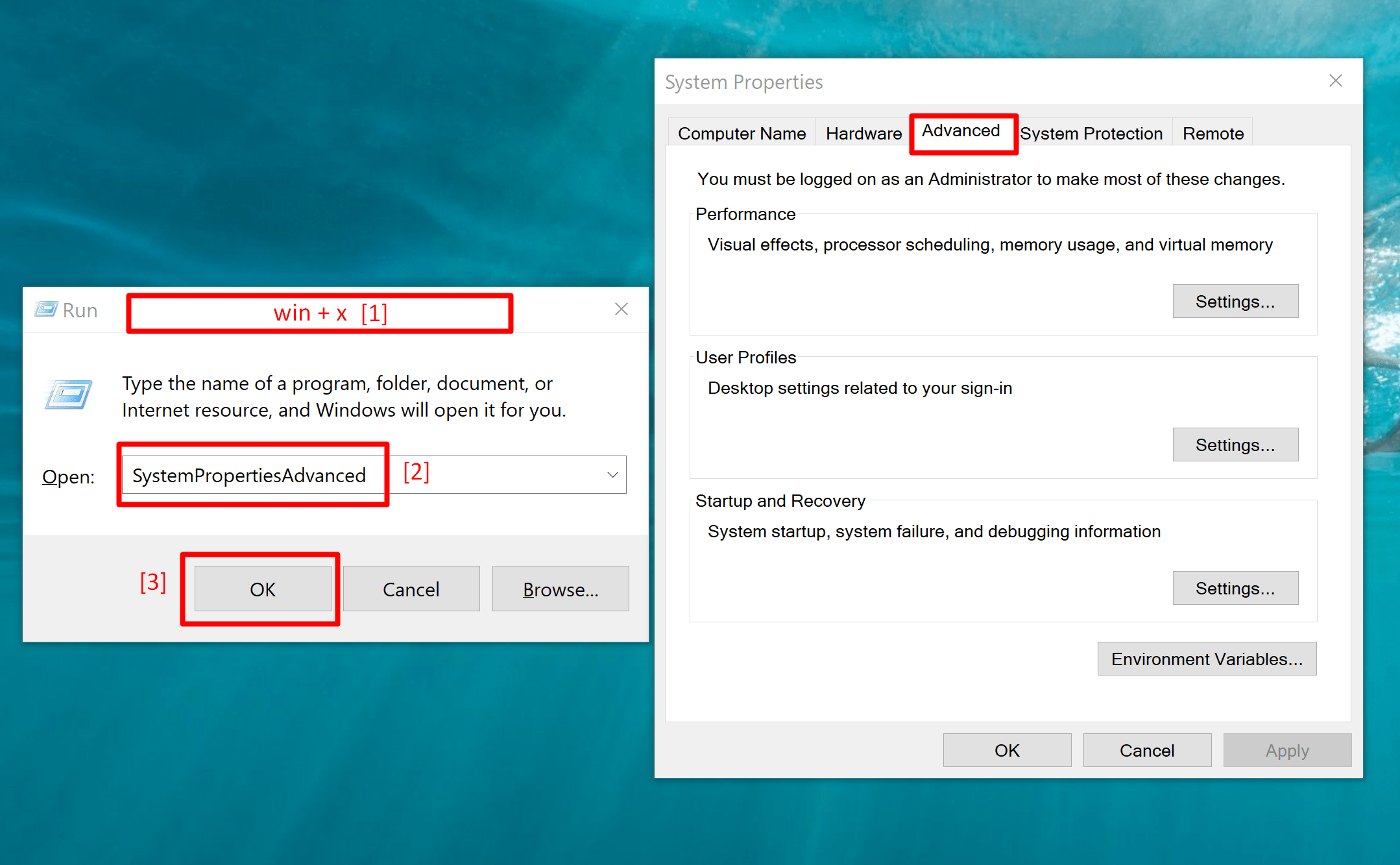Viewport: 1400px width, 865px height.
Task: Open User Profiles Settings
Action: [1235, 445]
